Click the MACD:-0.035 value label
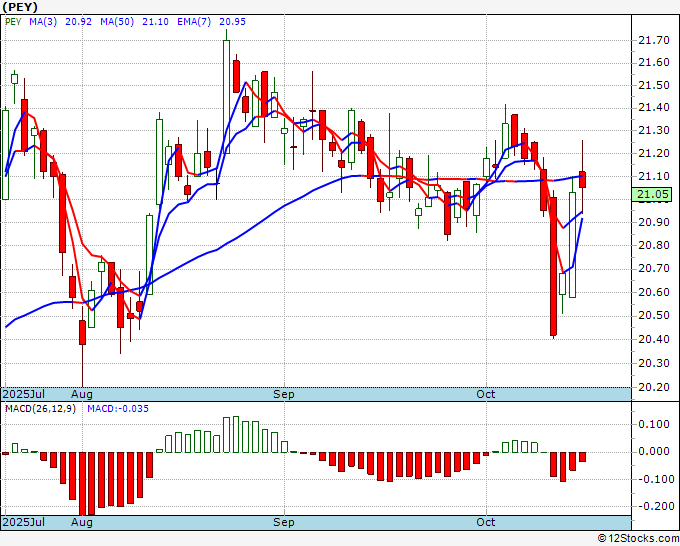This screenshot has height=546, width=680. (x=118, y=409)
